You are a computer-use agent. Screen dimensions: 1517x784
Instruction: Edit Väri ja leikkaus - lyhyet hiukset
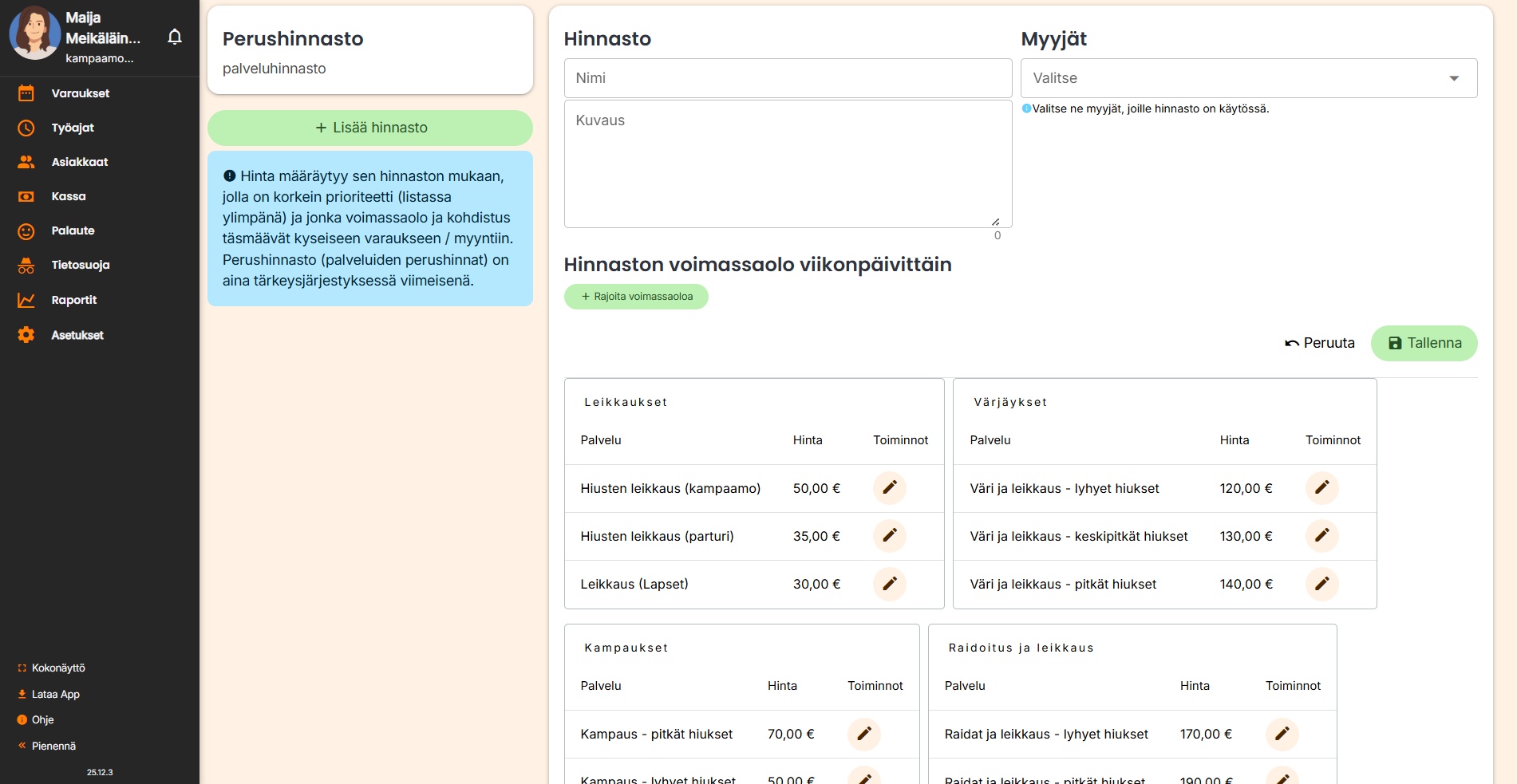(x=1321, y=488)
